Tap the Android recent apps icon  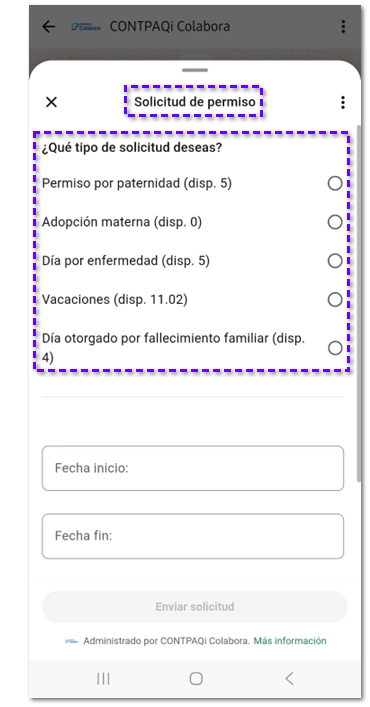pos(104,678)
